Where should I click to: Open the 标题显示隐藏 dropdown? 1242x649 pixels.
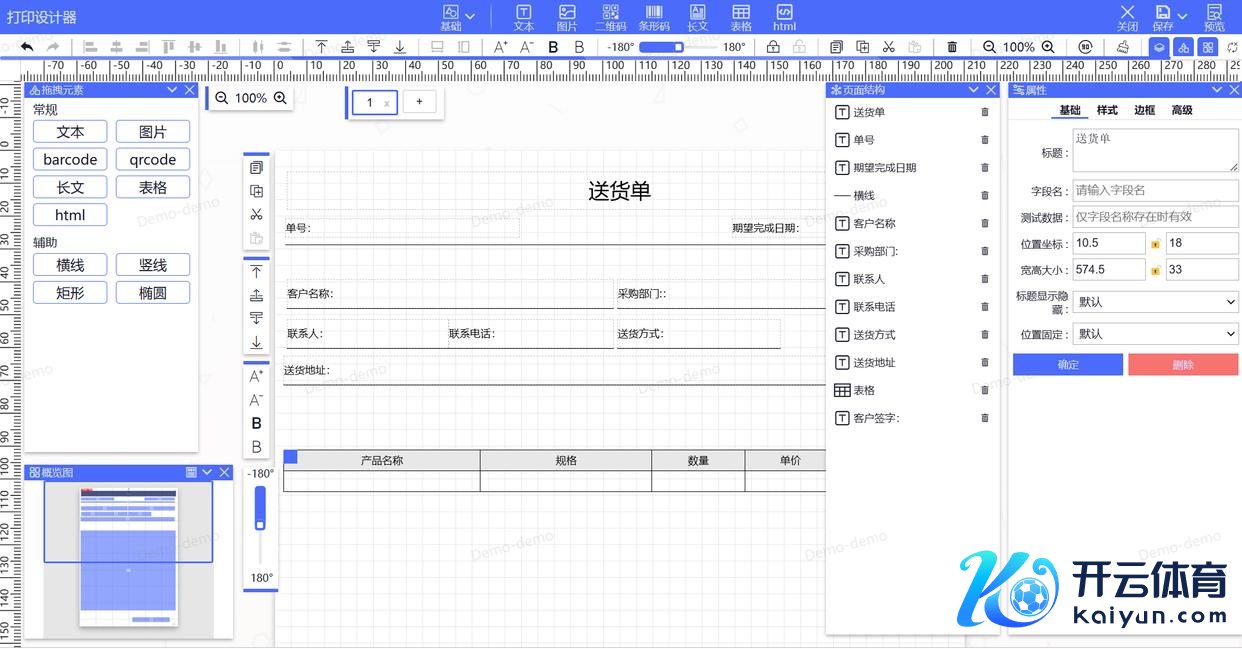point(1156,302)
